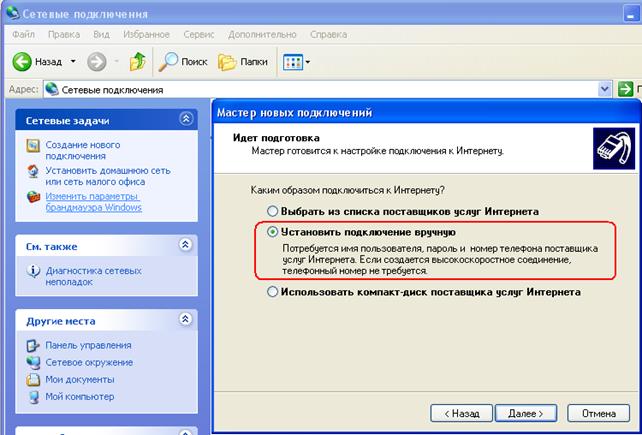Screen dimensions: 642x435
Task: Click the Отмена button
Action: click(x=599, y=413)
